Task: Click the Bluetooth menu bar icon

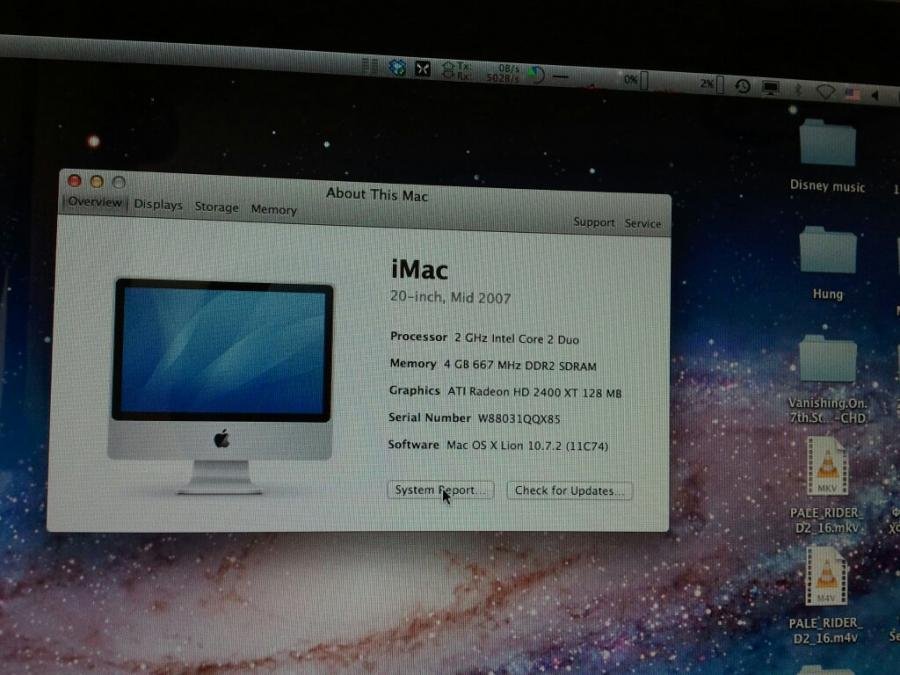Action: coord(798,89)
